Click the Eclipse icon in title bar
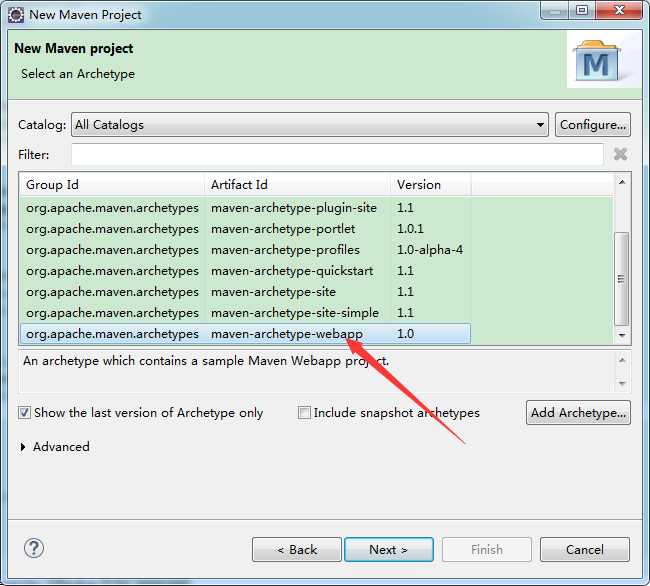The height and width of the screenshot is (586, 650). pyautogui.click(x=16, y=15)
